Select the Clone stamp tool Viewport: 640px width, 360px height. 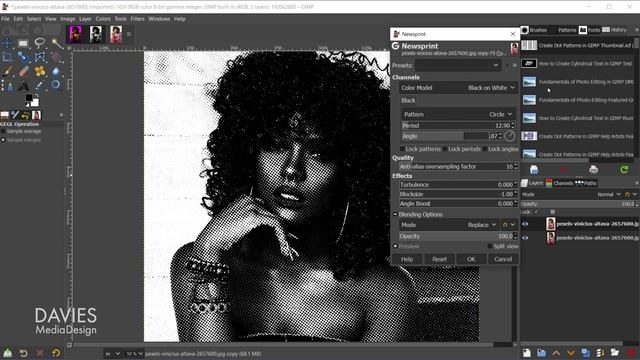40,71
